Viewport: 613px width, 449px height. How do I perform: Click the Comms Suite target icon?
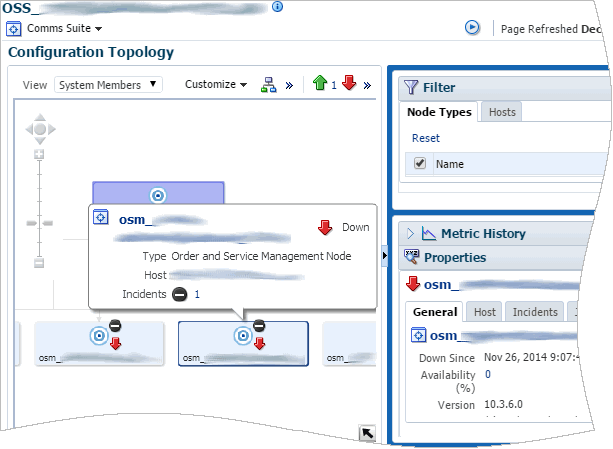14,29
